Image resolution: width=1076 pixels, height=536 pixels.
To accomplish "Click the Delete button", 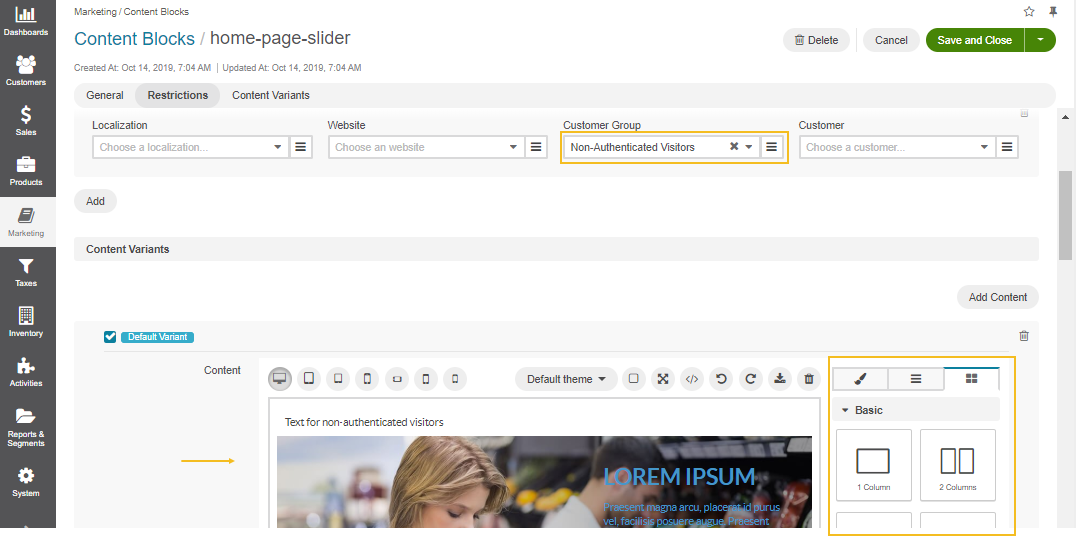I will (x=816, y=40).
